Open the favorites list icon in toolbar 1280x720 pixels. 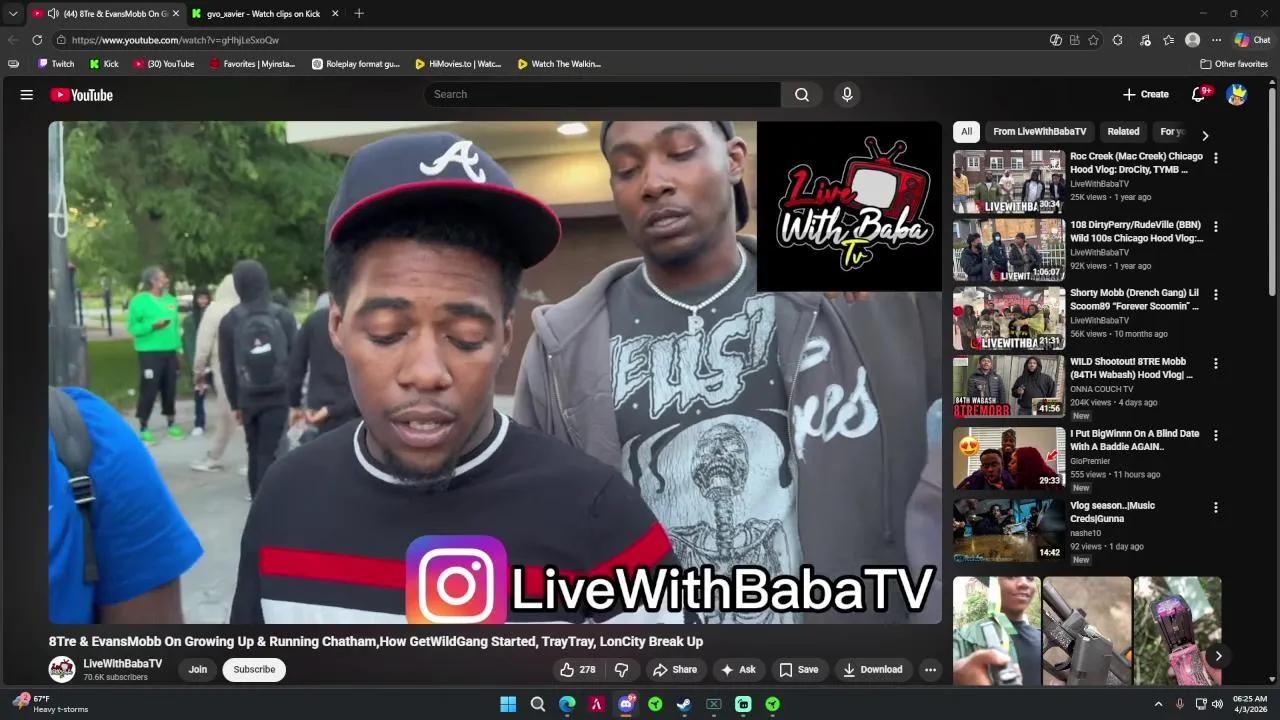tap(1169, 40)
